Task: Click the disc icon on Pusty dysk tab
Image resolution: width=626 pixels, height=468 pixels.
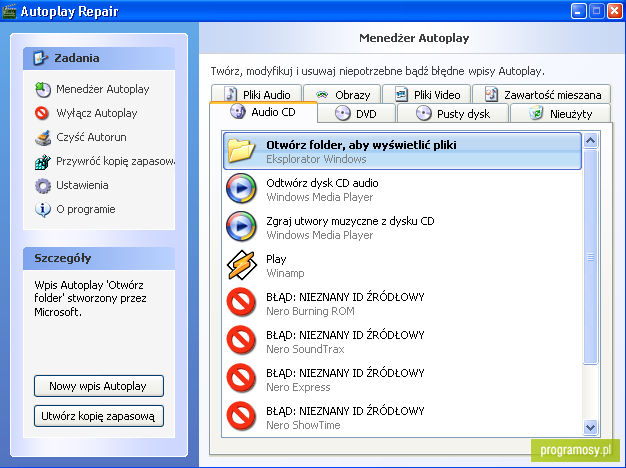Action: pos(424,113)
